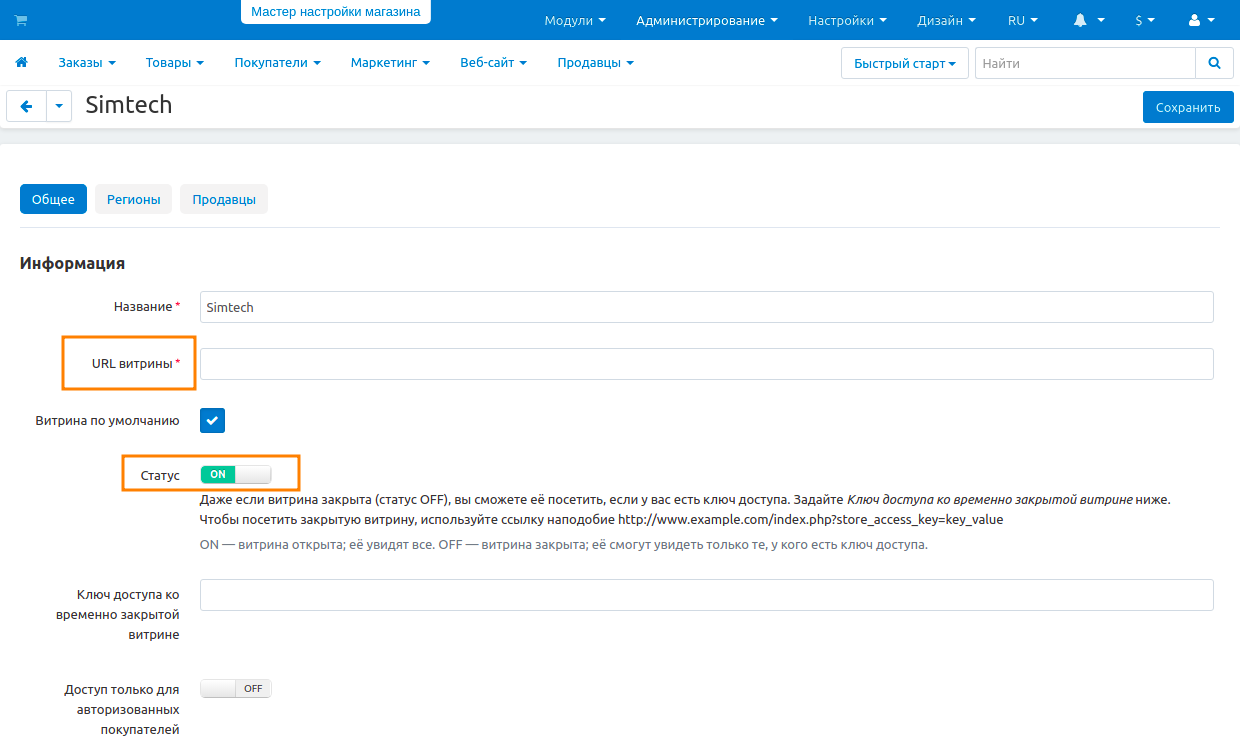Open the user profile icon menu

click(1201, 20)
